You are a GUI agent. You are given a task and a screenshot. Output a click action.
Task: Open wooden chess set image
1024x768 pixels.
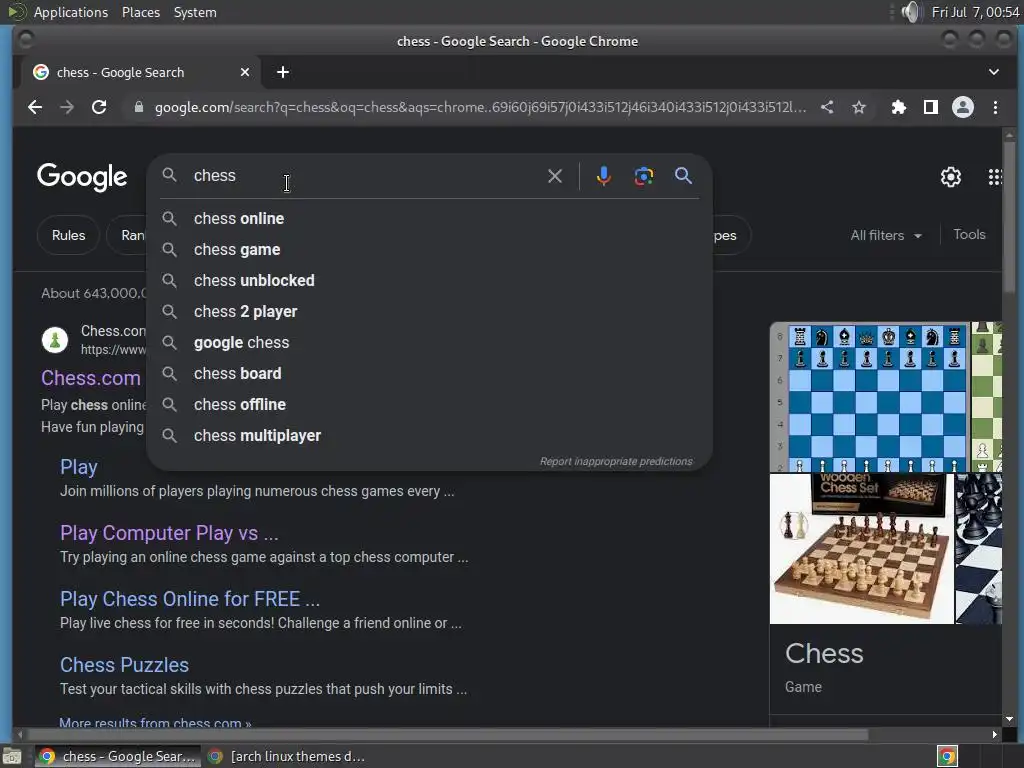pyautogui.click(x=861, y=549)
